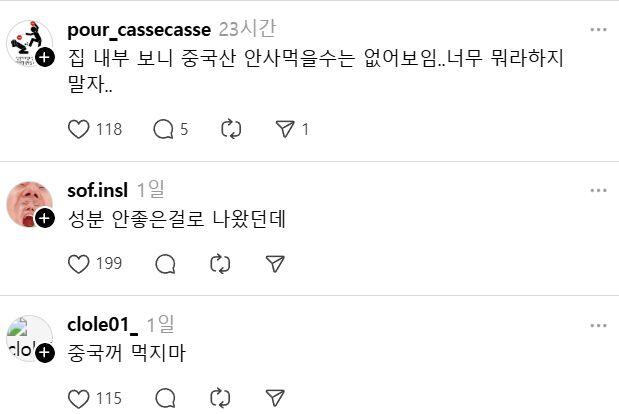Reply to the clole01_ comment
This screenshot has height=414, width=619.
coord(165,398)
